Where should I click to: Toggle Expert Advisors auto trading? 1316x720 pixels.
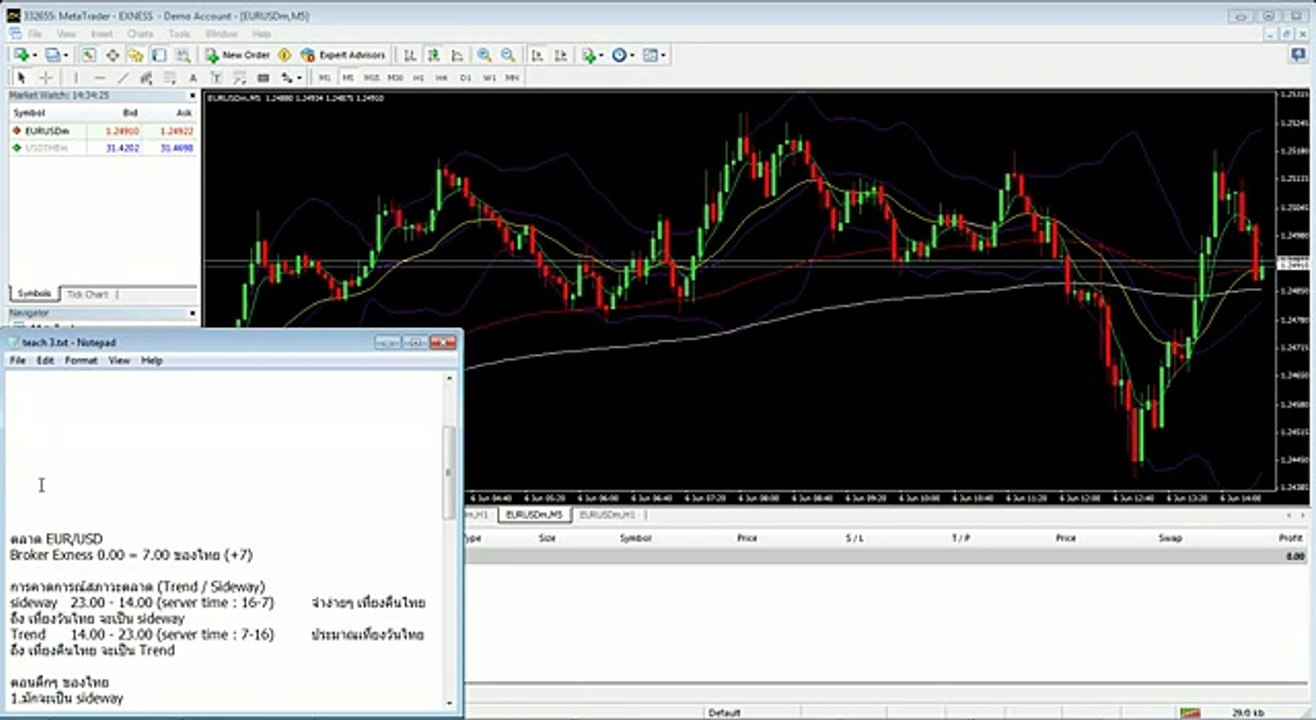click(x=343, y=55)
